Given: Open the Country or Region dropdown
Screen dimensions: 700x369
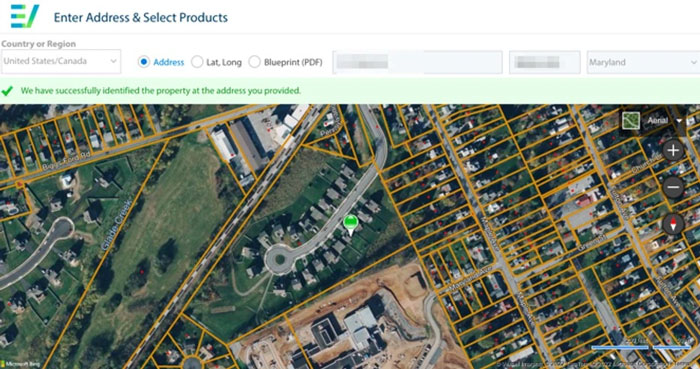Looking at the screenshot, I should coord(61,62).
